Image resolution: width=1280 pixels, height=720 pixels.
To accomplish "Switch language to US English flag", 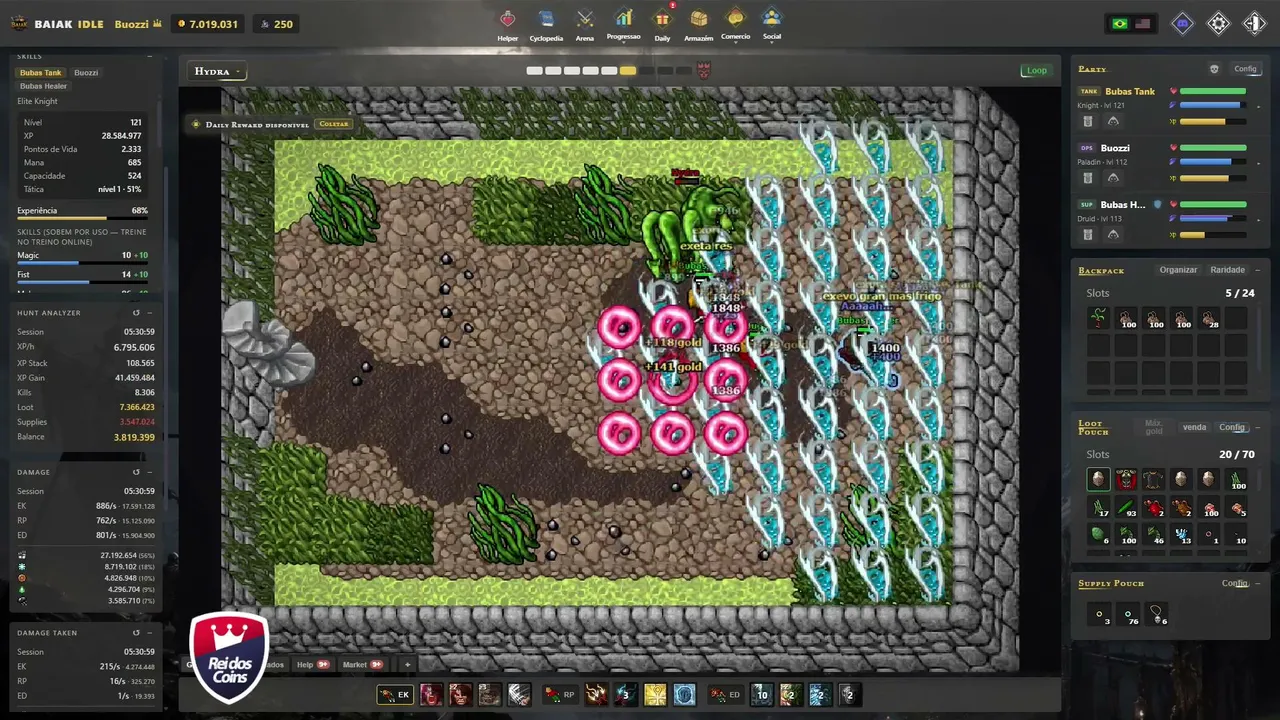I will pyautogui.click(x=1142, y=24).
